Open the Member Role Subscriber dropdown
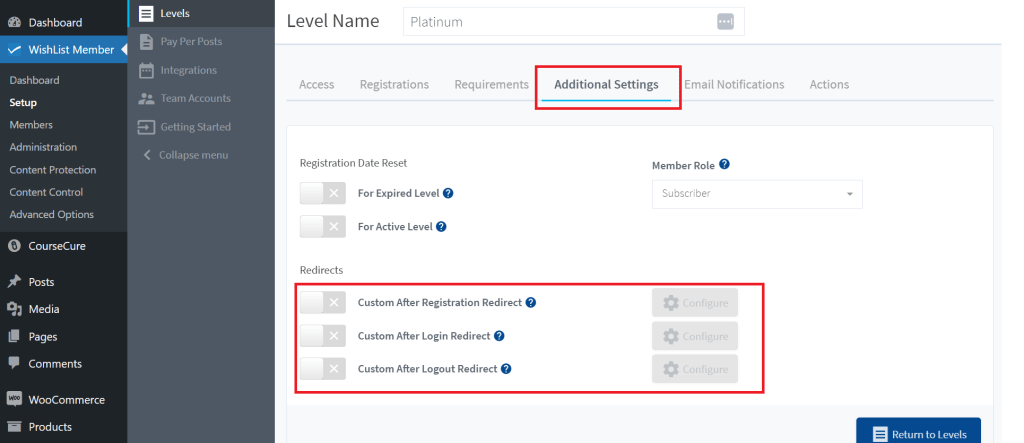This screenshot has width=1024, height=443. pyautogui.click(x=757, y=194)
